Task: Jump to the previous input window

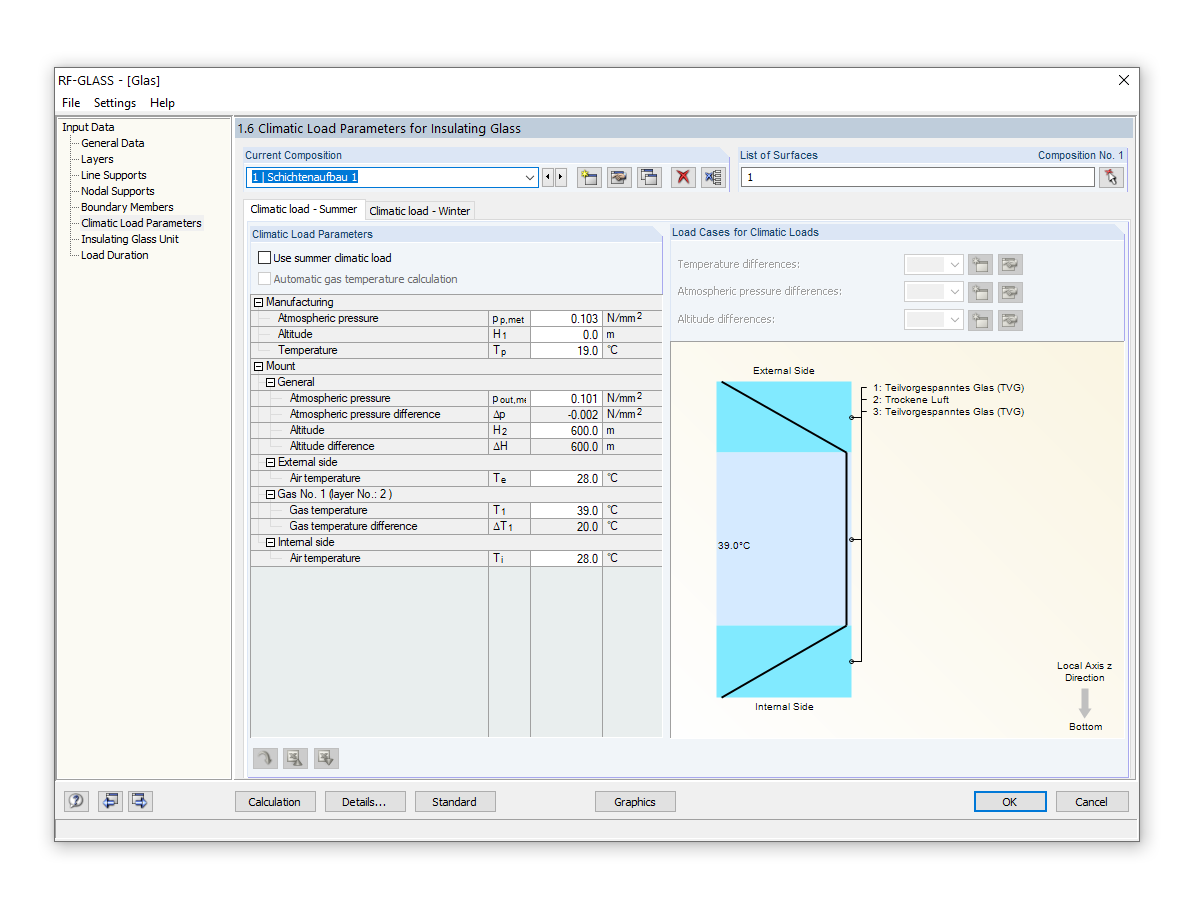Action: [110, 801]
